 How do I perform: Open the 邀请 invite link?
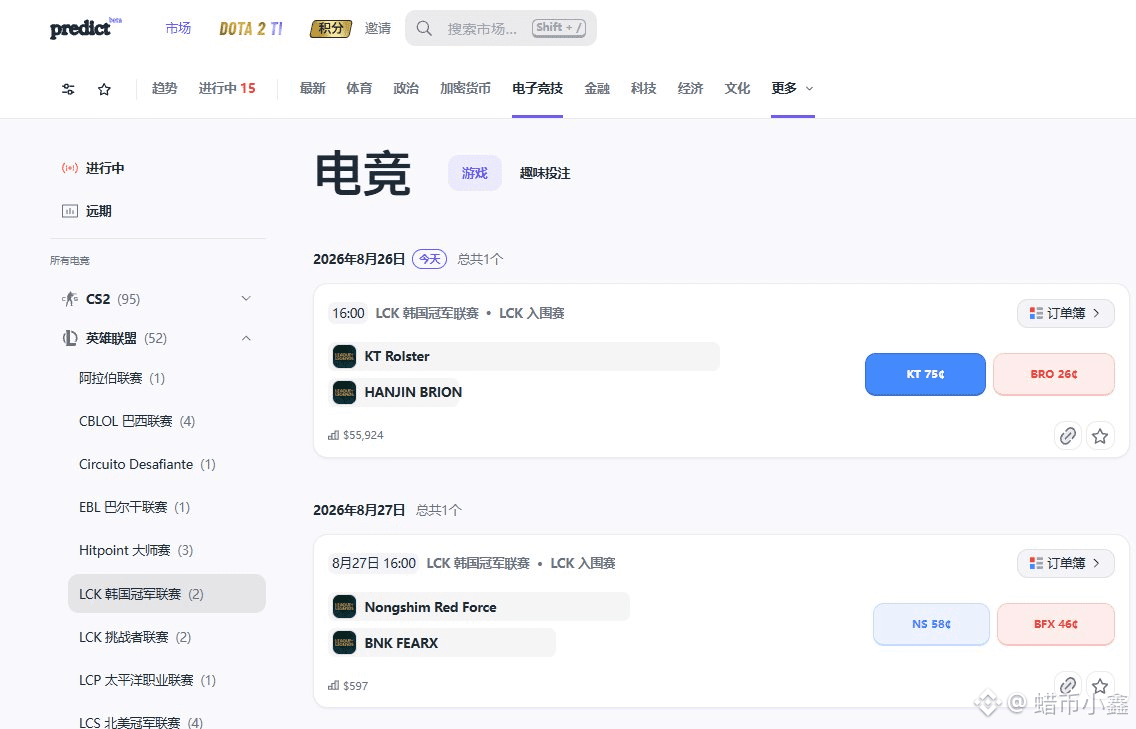point(377,28)
